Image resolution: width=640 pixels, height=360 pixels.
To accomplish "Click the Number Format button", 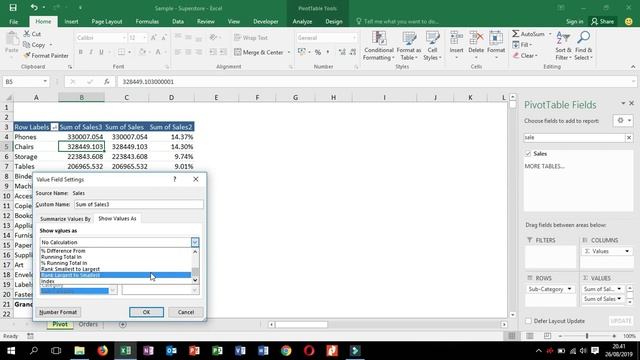I will [58, 312].
